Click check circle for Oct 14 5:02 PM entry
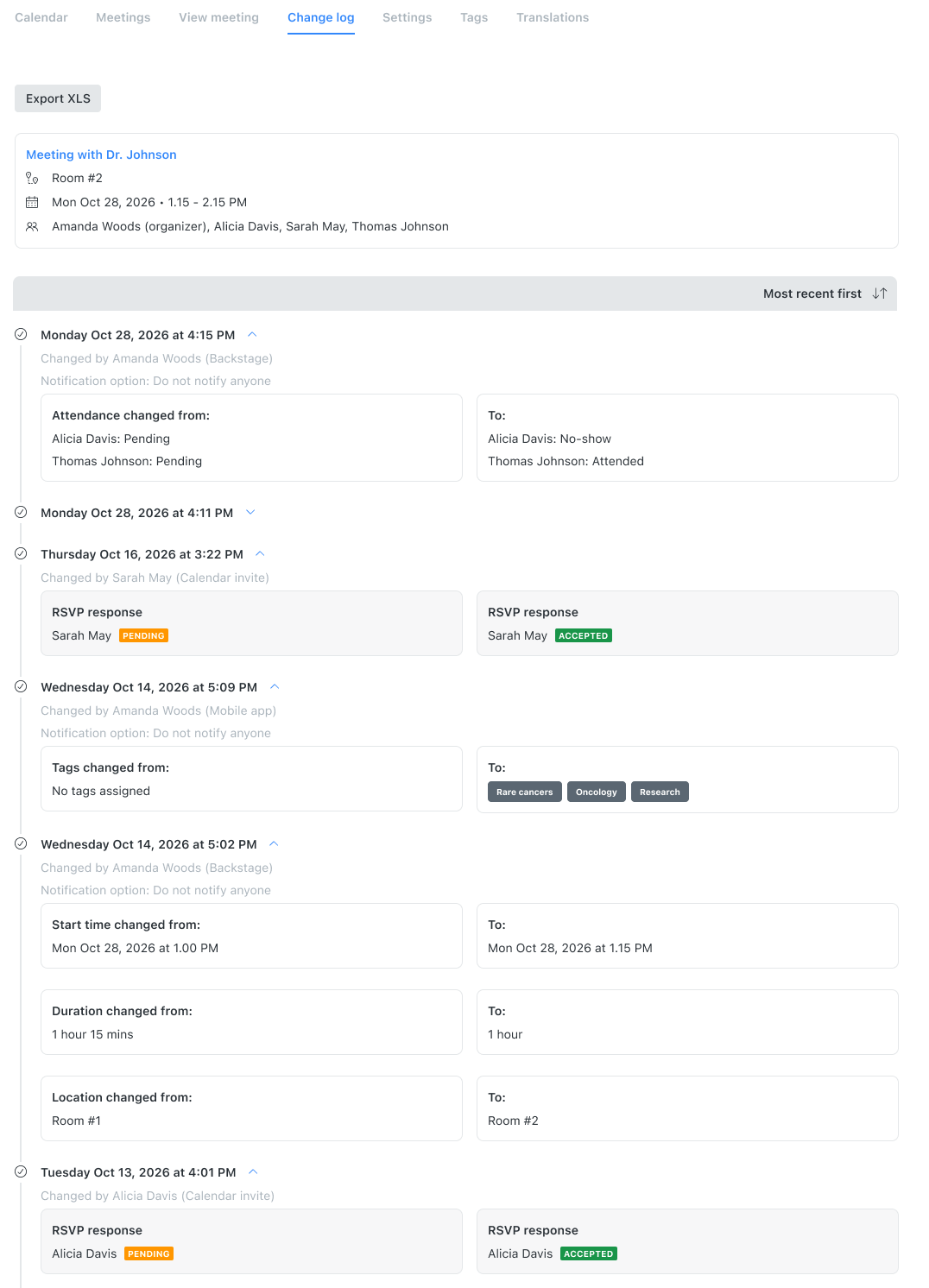The width and height of the screenshot is (929, 1288). pos(21,843)
